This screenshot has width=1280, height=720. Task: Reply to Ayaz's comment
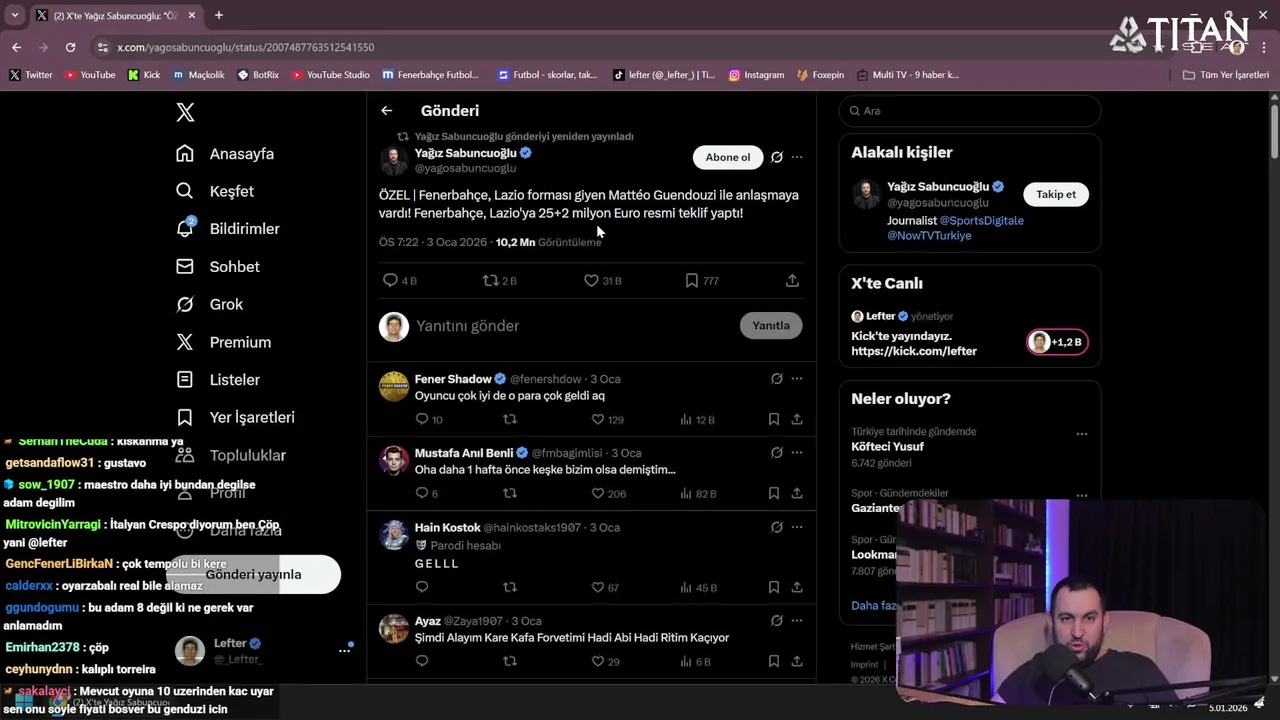(x=422, y=661)
